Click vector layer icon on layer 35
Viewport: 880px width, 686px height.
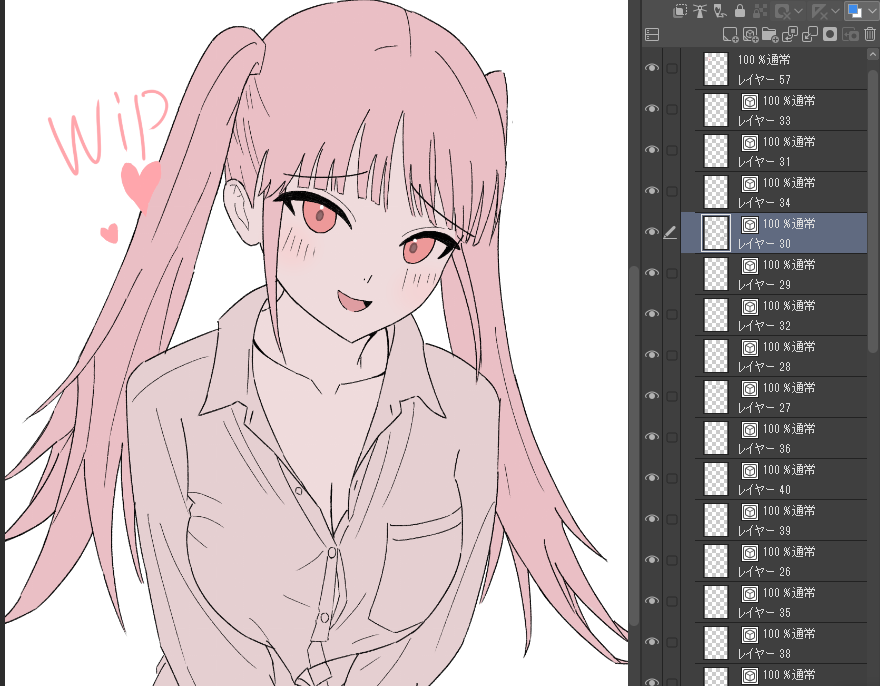click(750, 594)
